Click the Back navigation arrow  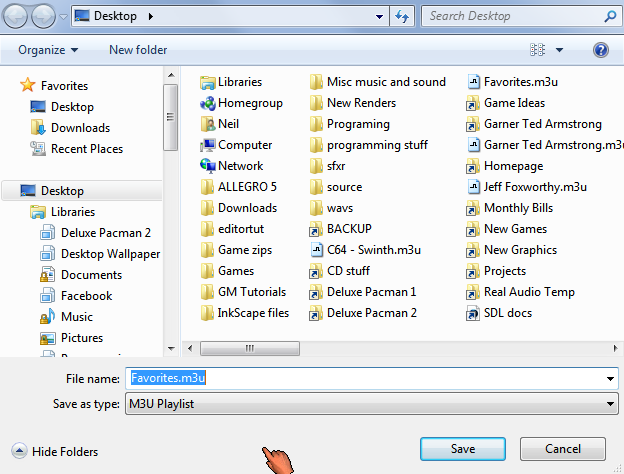(x=17, y=17)
